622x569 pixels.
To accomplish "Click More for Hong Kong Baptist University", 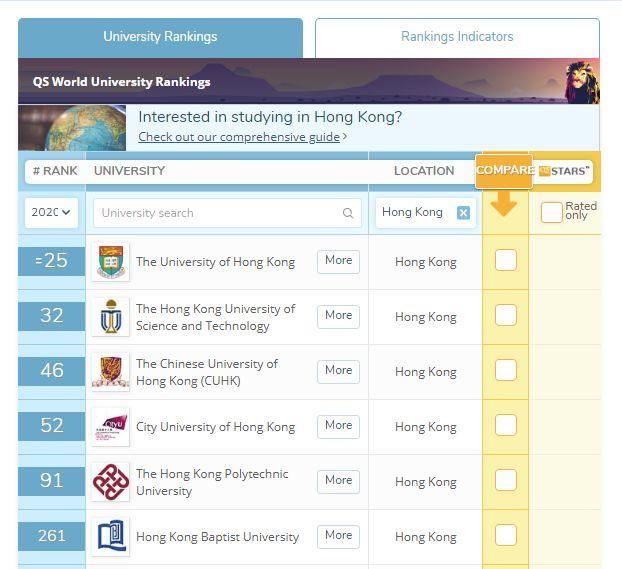I will 338,536.
